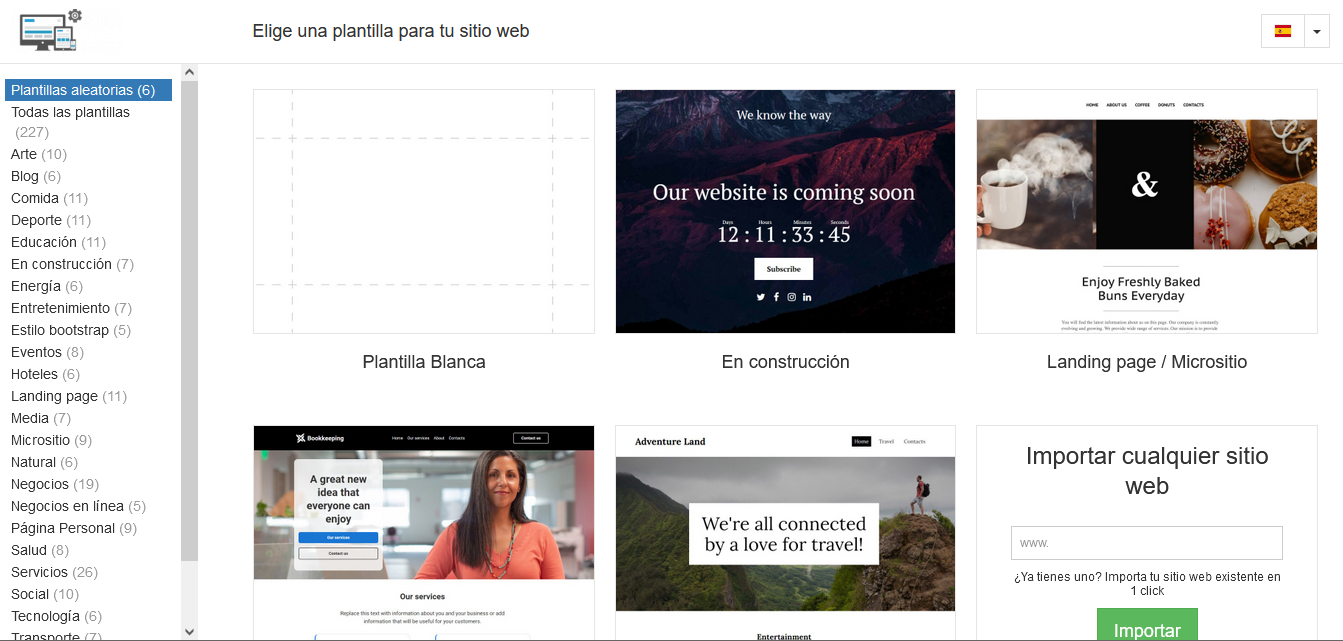
Task: Select Landing page / Micrositio template preview
Action: coord(1146,211)
